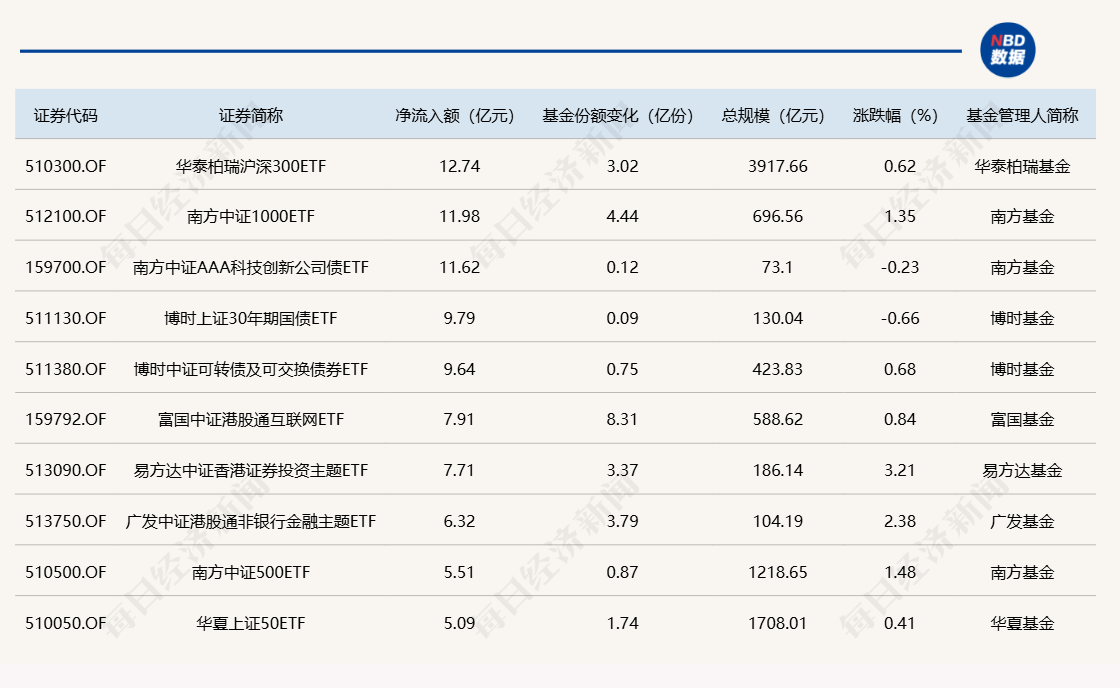Click total size value 423.83
Screen dimensions: 1120x688
[x=778, y=369]
